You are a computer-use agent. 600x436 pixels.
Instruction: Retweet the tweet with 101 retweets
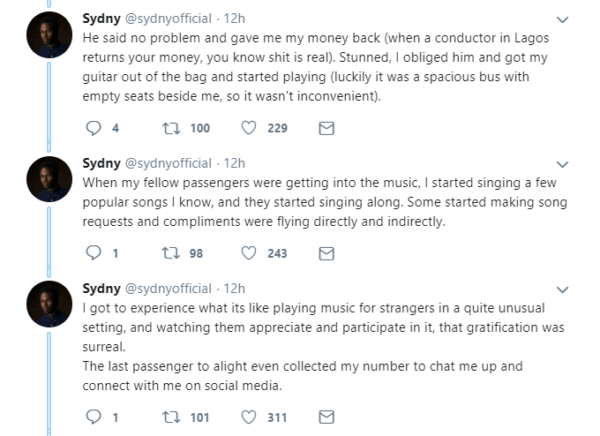[171, 417]
